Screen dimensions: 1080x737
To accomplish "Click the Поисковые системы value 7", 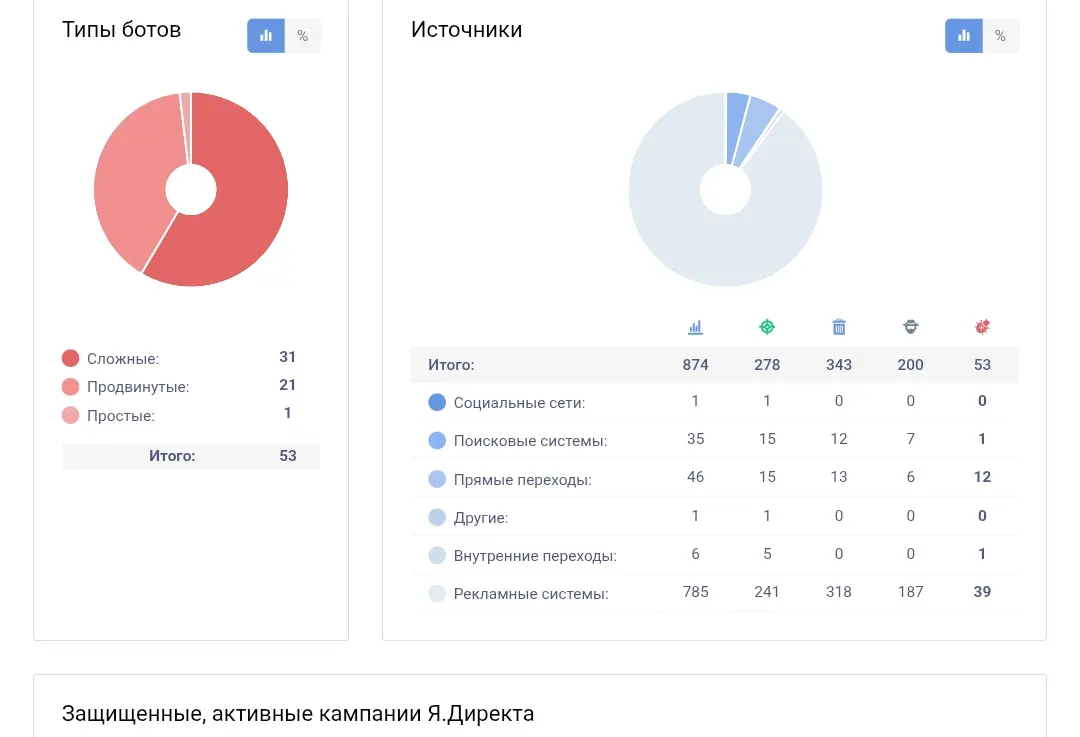I will (911, 439).
